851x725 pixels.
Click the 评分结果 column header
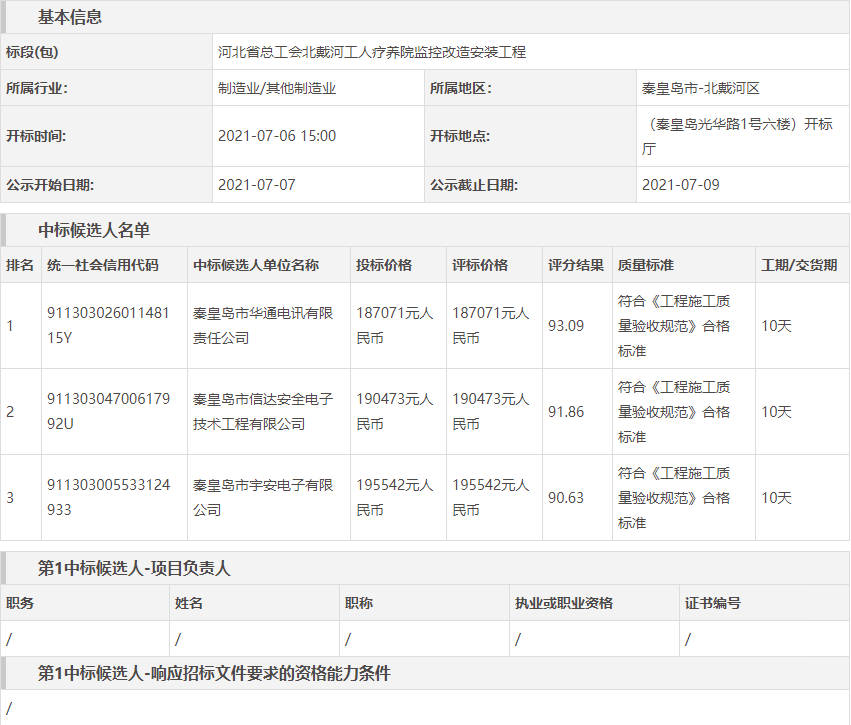576,266
